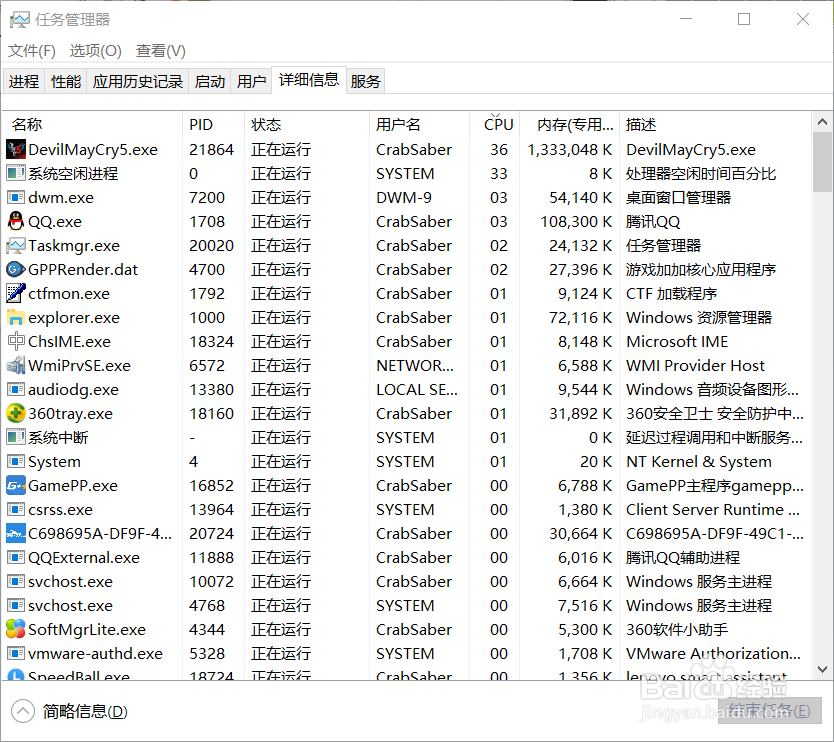Click the SoftMgrLite.exe colorful icon
Image resolution: width=834 pixels, height=742 pixels.
click(15, 629)
